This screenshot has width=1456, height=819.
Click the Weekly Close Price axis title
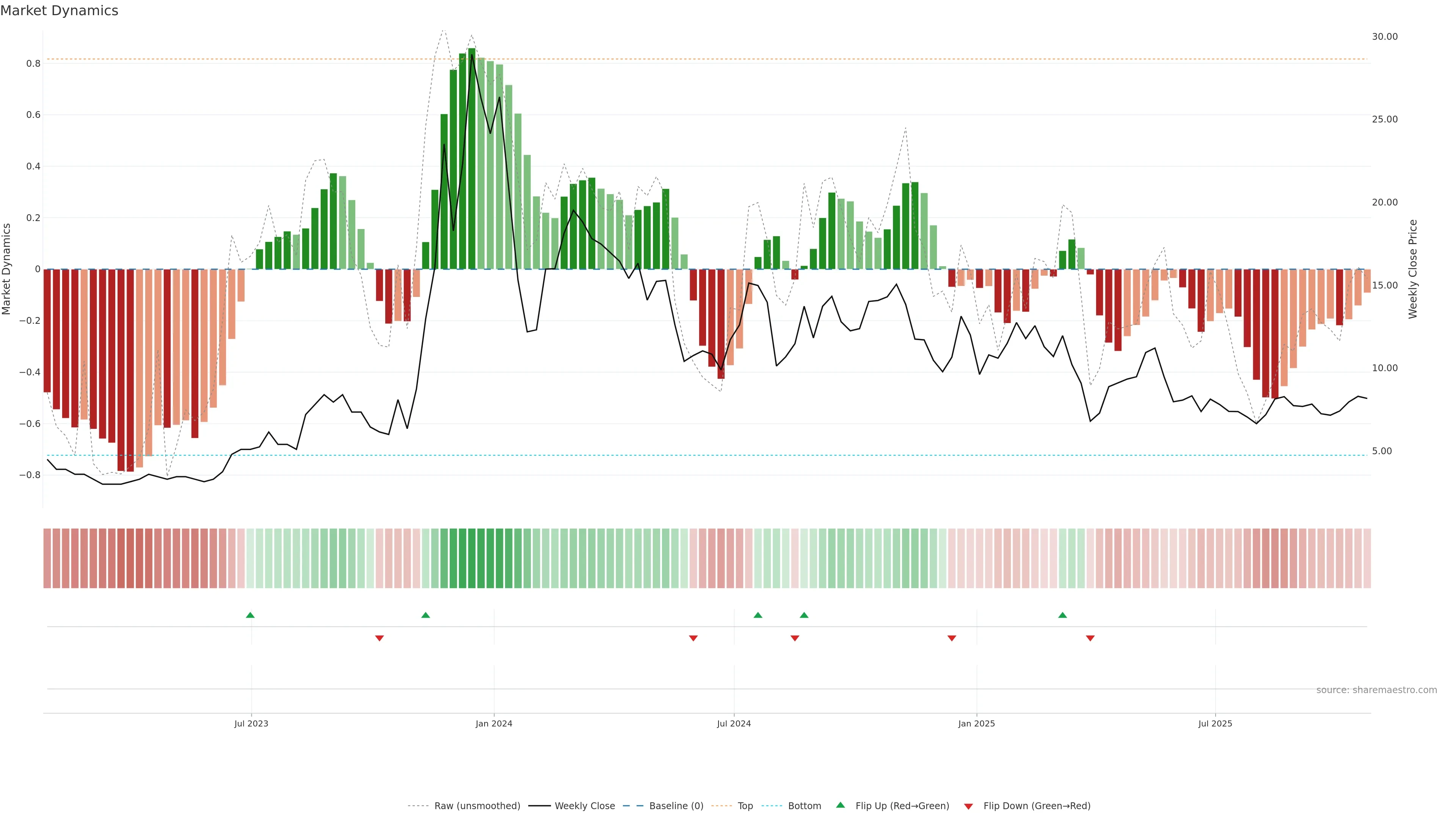click(x=1412, y=269)
